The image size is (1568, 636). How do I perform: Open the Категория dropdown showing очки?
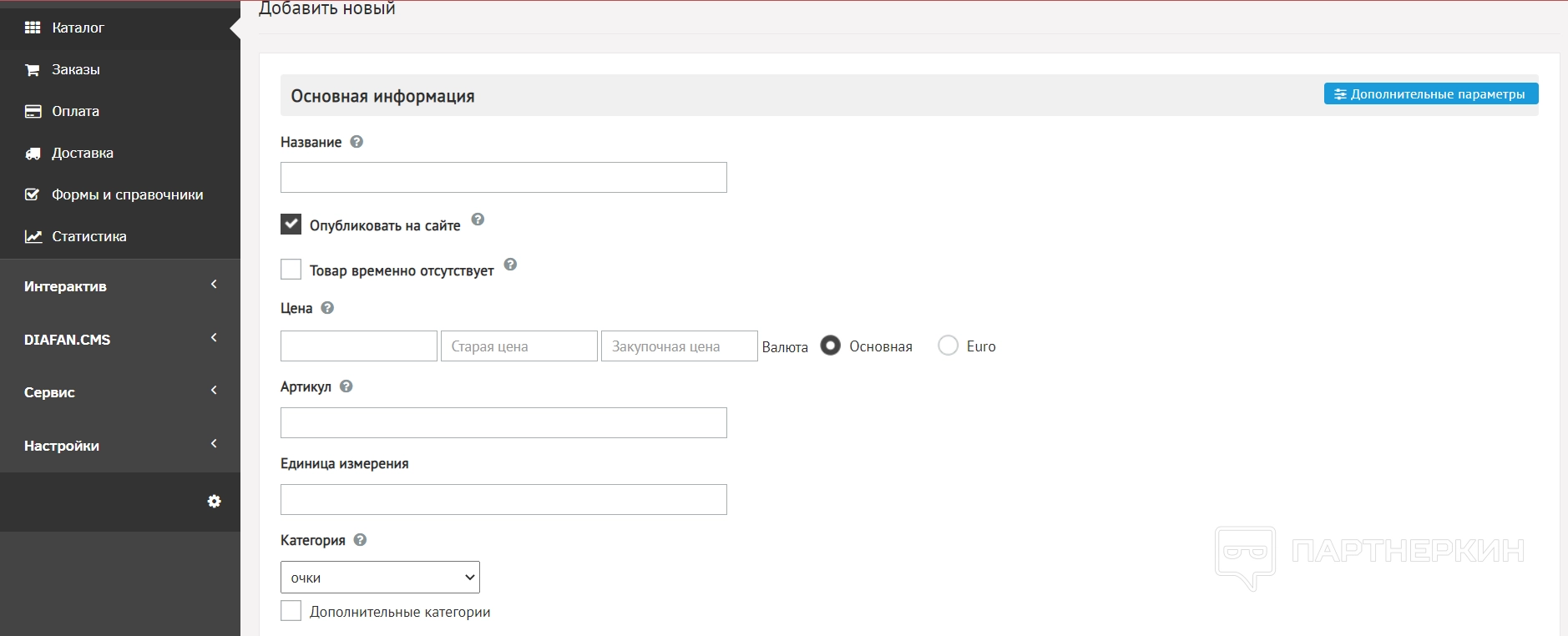click(x=380, y=577)
